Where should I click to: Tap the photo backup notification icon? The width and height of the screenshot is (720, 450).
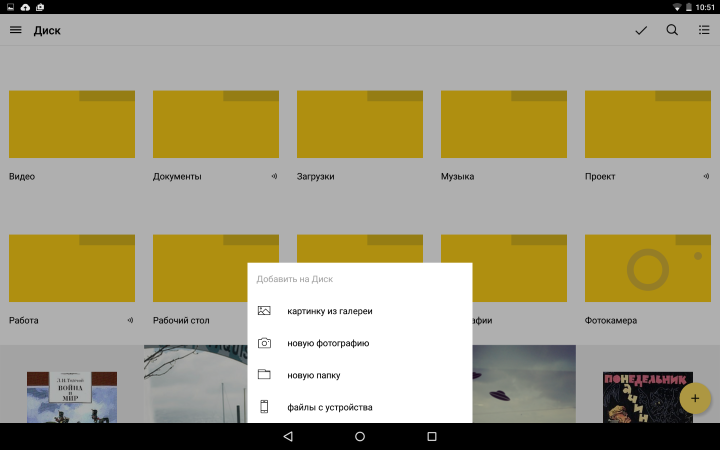pos(40,7)
